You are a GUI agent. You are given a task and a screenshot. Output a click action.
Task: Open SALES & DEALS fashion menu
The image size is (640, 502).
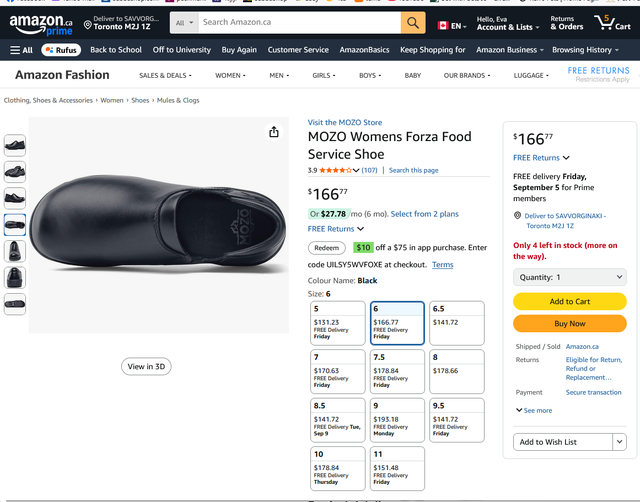(x=165, y=76)
